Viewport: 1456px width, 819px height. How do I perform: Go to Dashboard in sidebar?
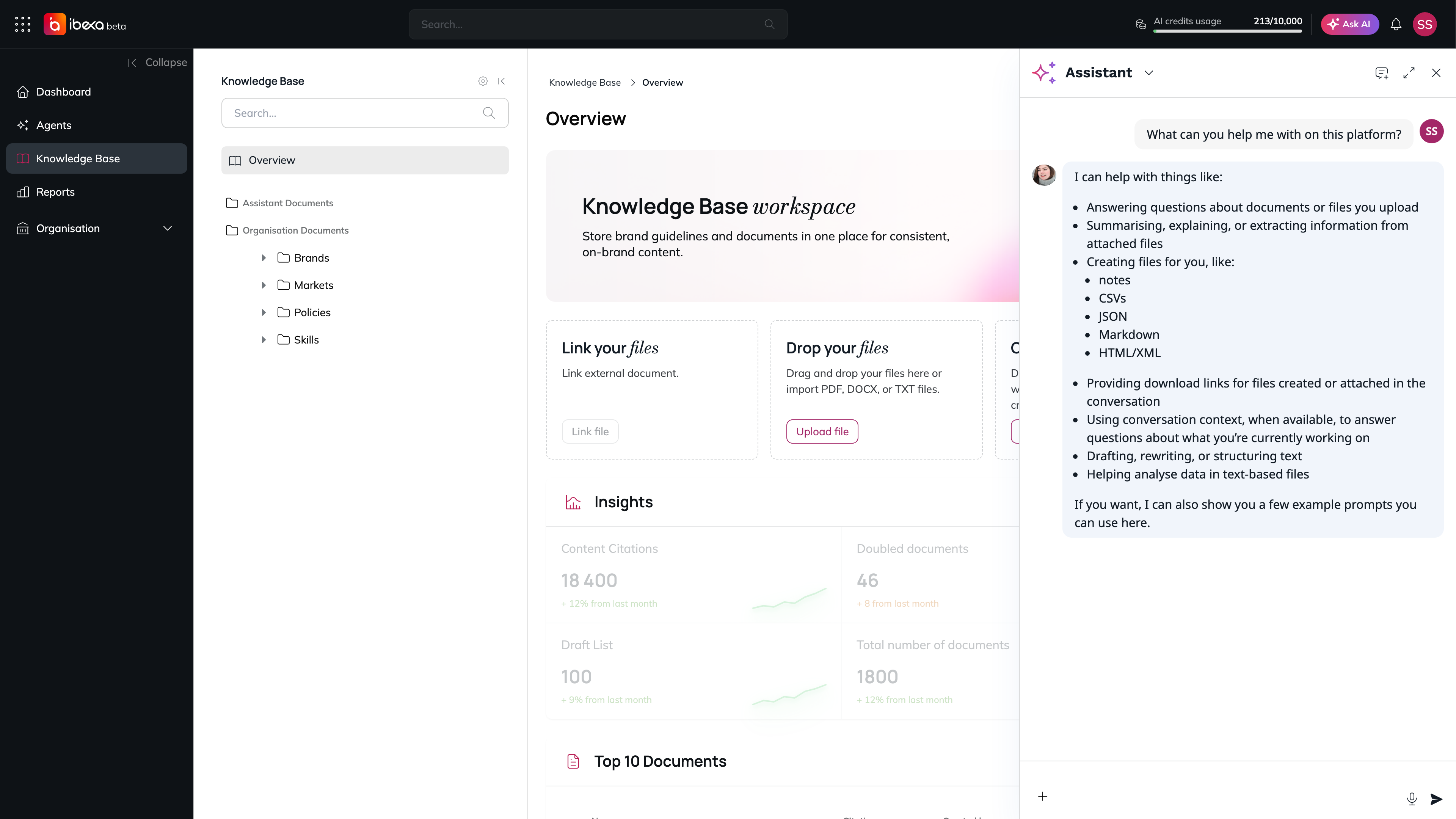pos(97,91)
